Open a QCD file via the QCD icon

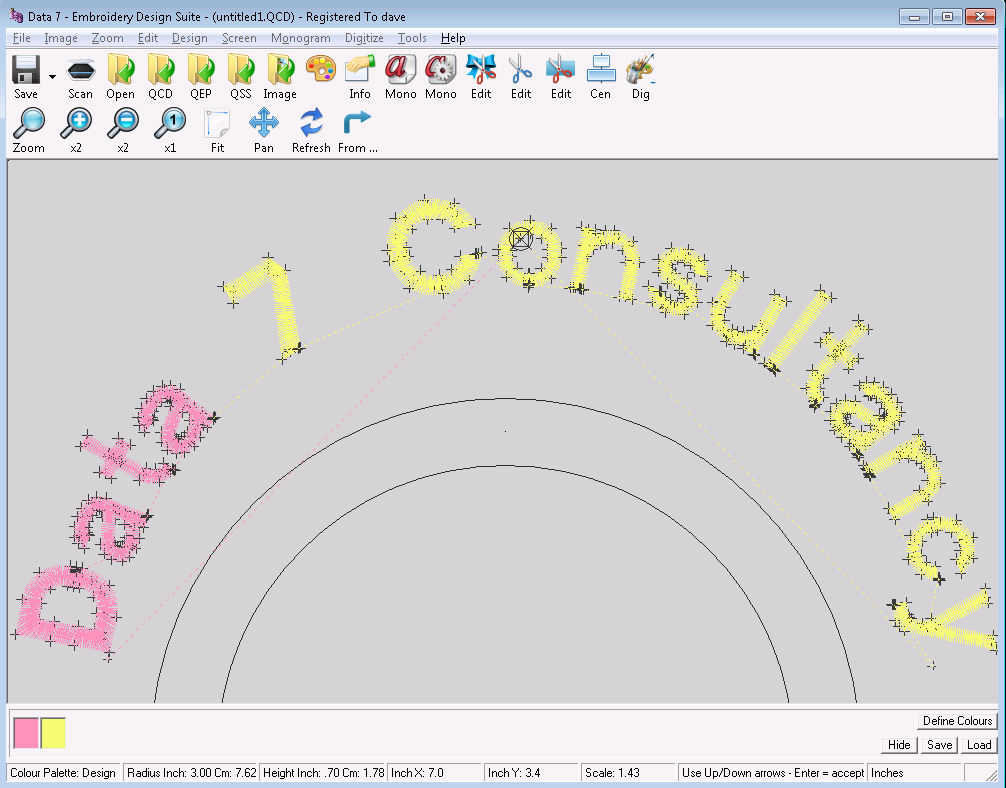click(160, 70)
